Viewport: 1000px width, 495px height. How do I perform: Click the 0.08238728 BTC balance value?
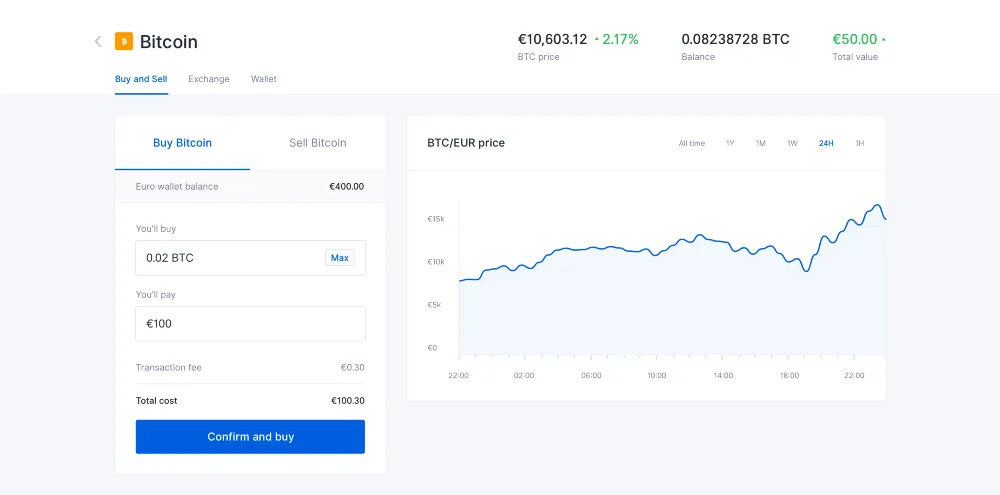(x=735, y=40)
